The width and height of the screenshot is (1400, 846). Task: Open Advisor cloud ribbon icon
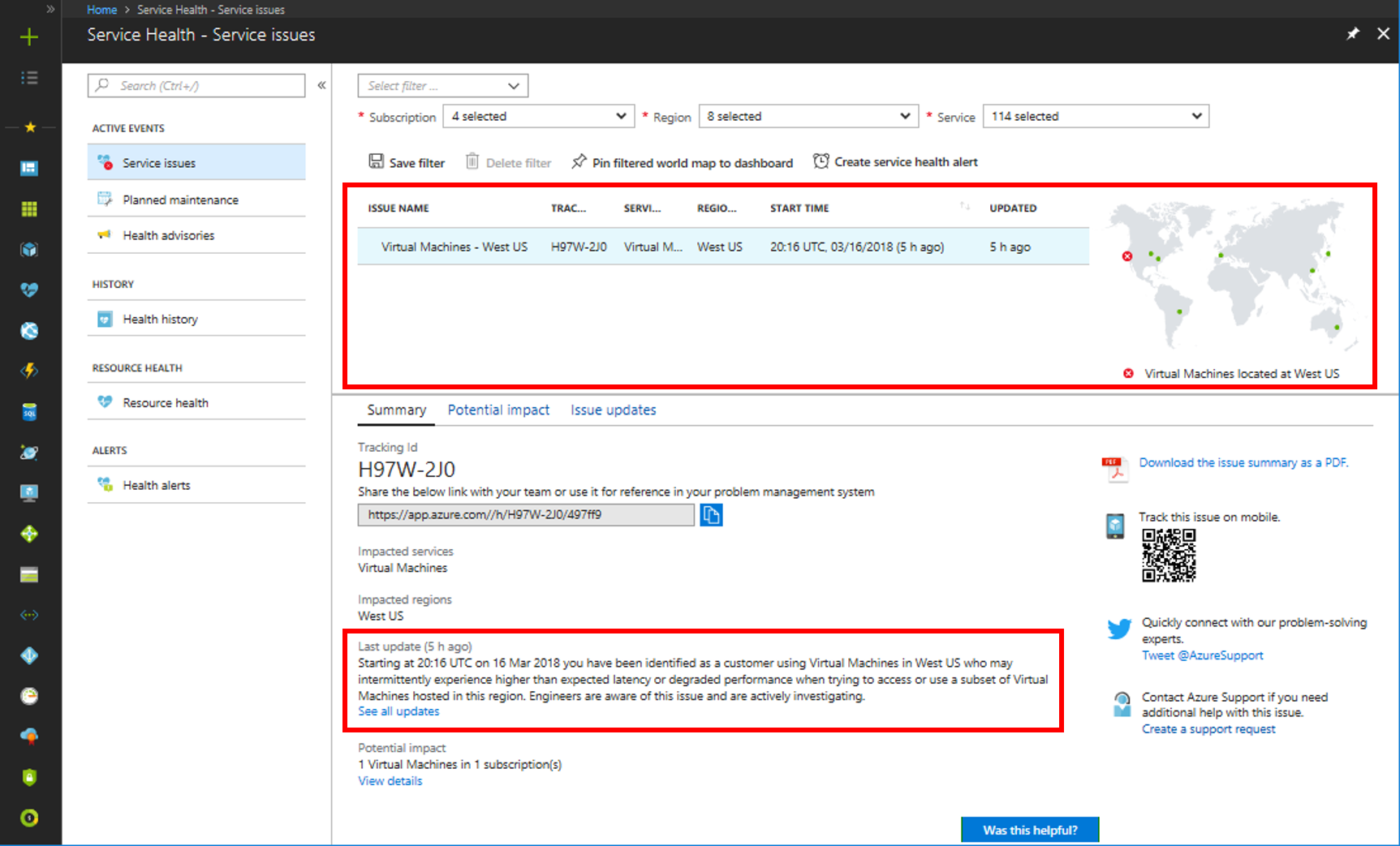click(x=29, y=736)
